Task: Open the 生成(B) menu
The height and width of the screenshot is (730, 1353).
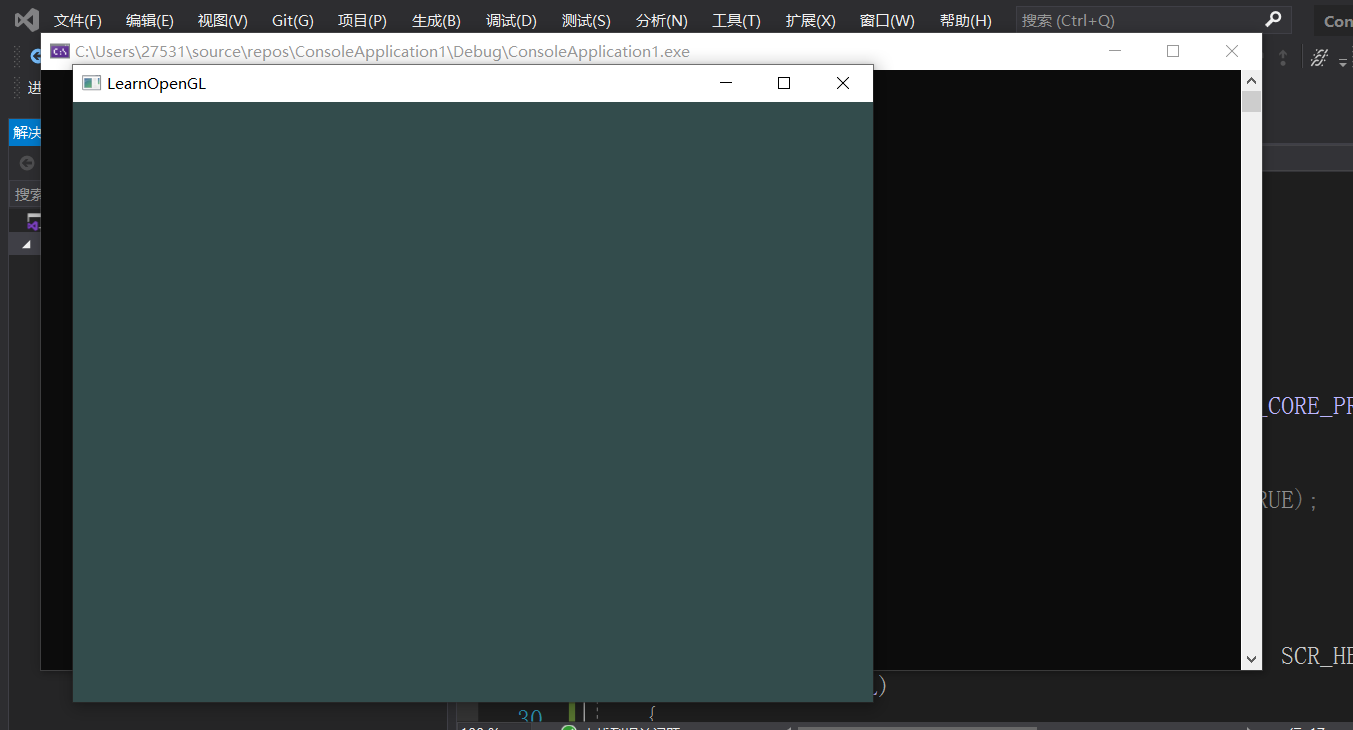Action: click(436, 20)
